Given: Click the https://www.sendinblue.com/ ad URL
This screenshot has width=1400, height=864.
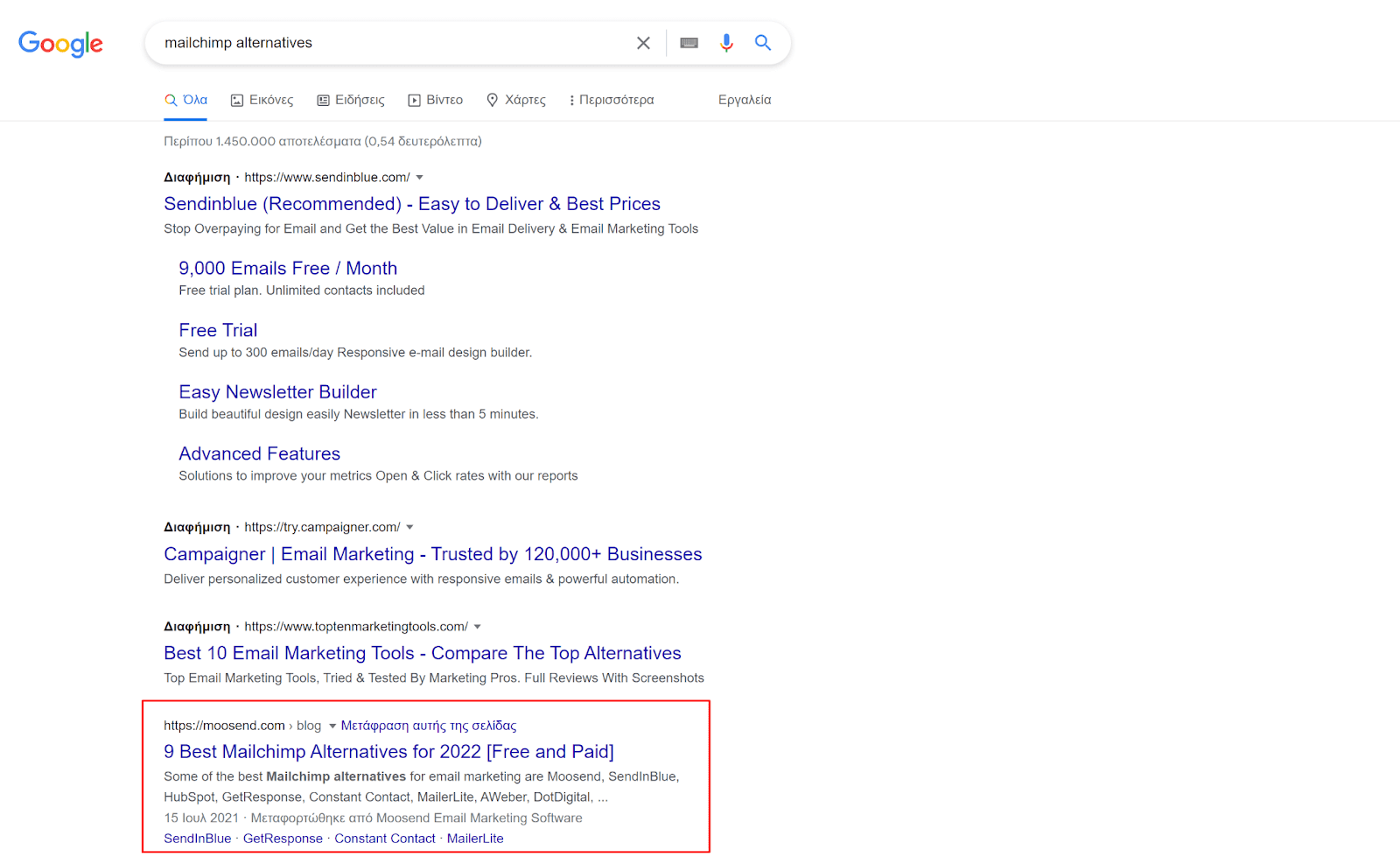Looking at the screenshot, I should [x=327, y=178].
